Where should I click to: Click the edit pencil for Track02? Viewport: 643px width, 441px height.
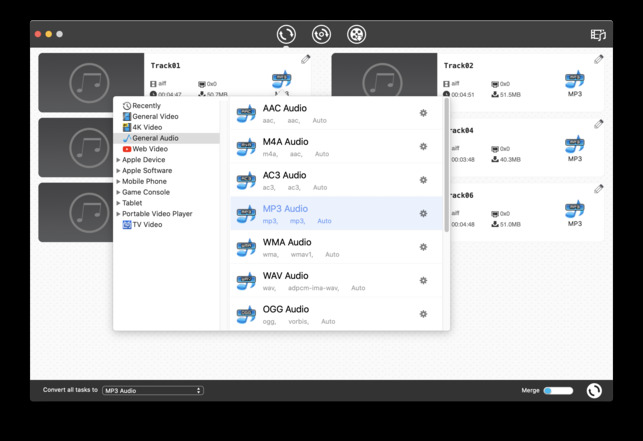click(x=599, y=59)
